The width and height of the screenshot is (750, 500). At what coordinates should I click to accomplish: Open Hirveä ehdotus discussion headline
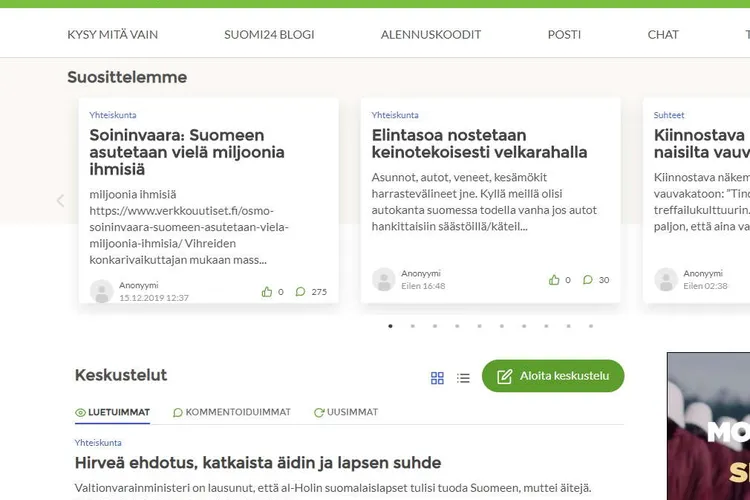258,463
